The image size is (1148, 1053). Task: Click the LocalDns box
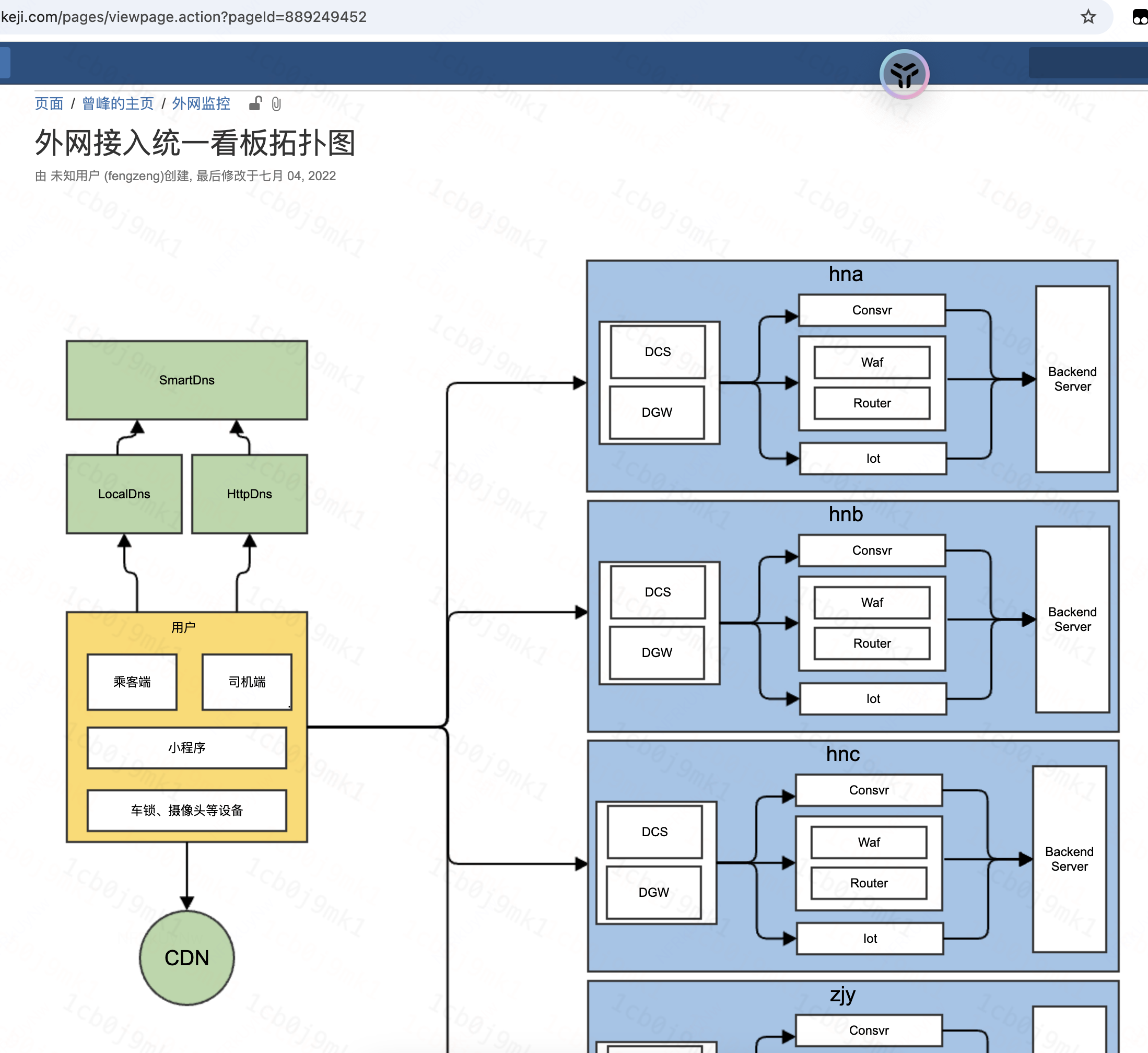[124, 494]
